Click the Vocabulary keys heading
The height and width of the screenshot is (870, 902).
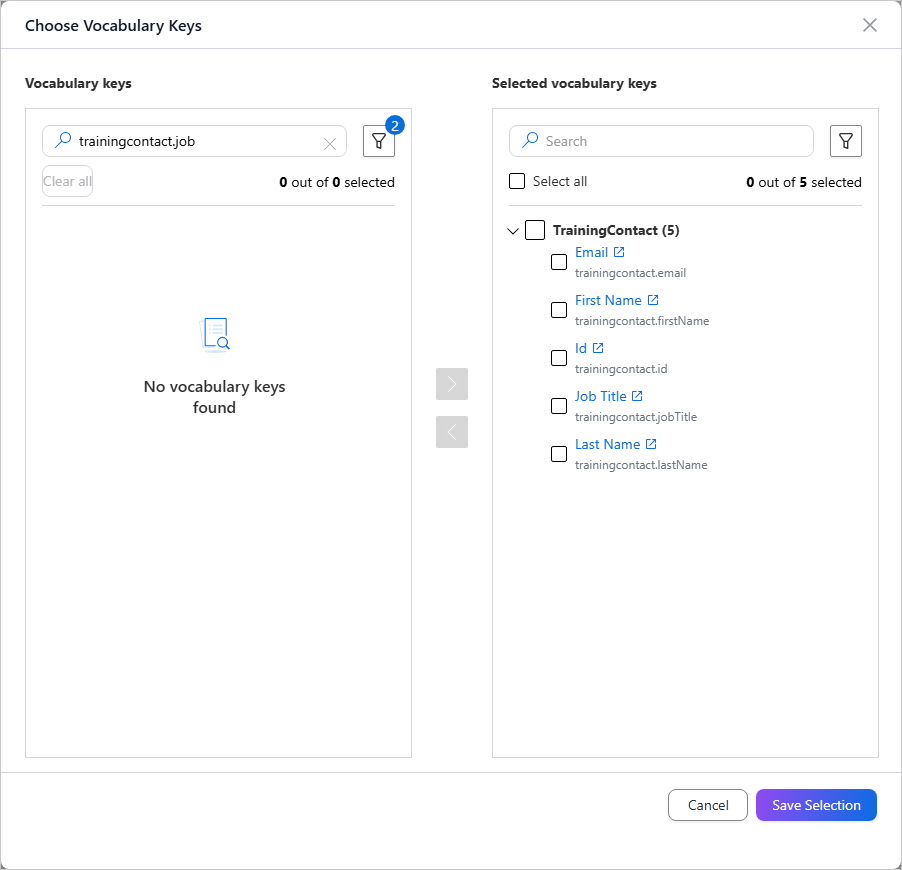click(x=78, y=83)
